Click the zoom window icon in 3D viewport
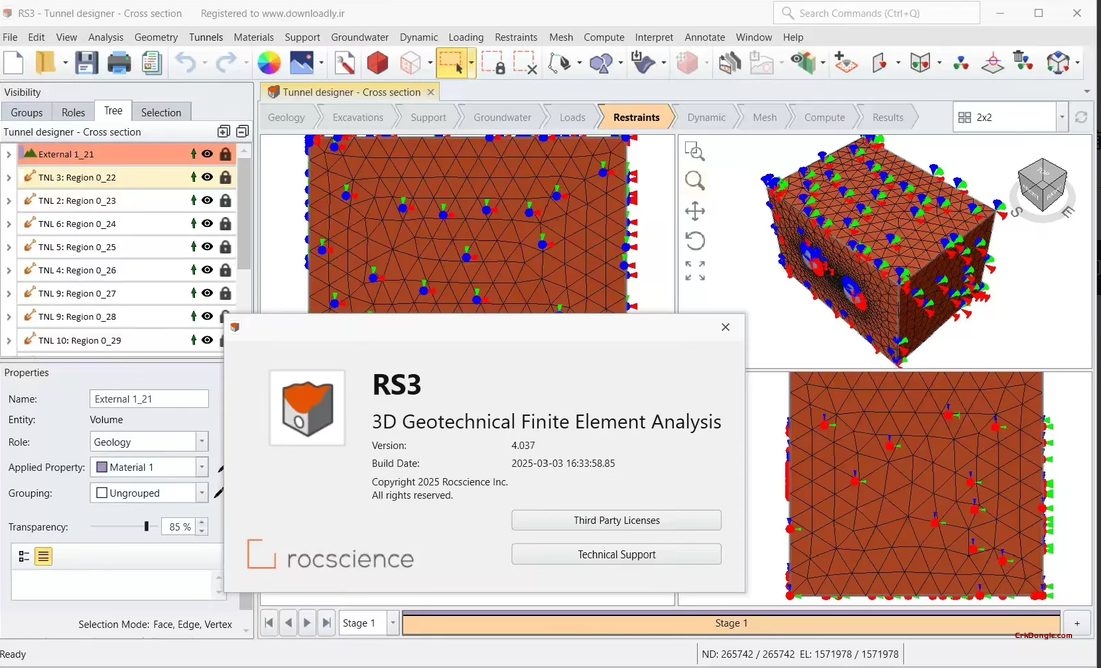 pos(694,151)
